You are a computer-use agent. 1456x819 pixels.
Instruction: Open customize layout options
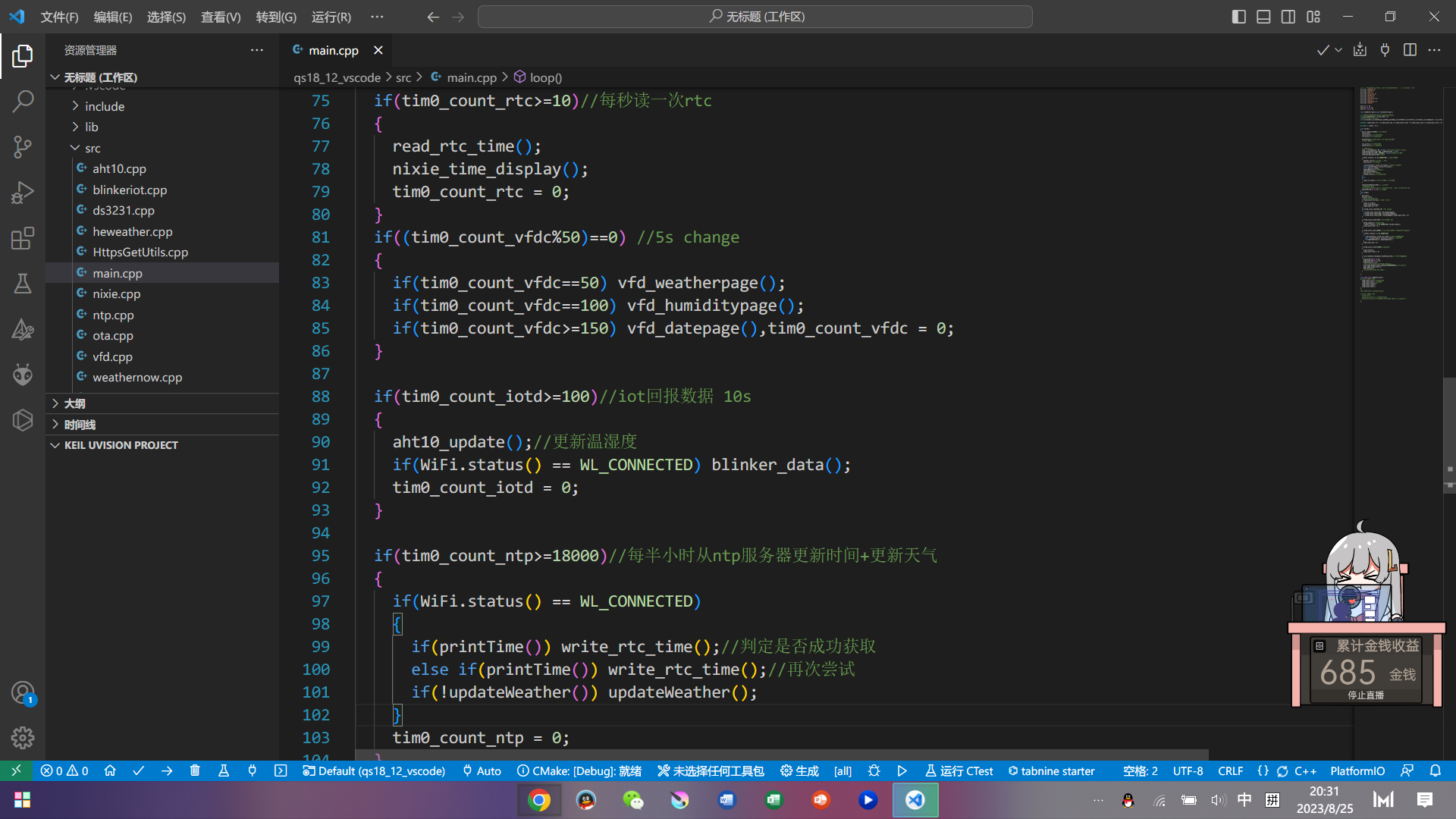pyautogui.click(x=1313, y=17)
